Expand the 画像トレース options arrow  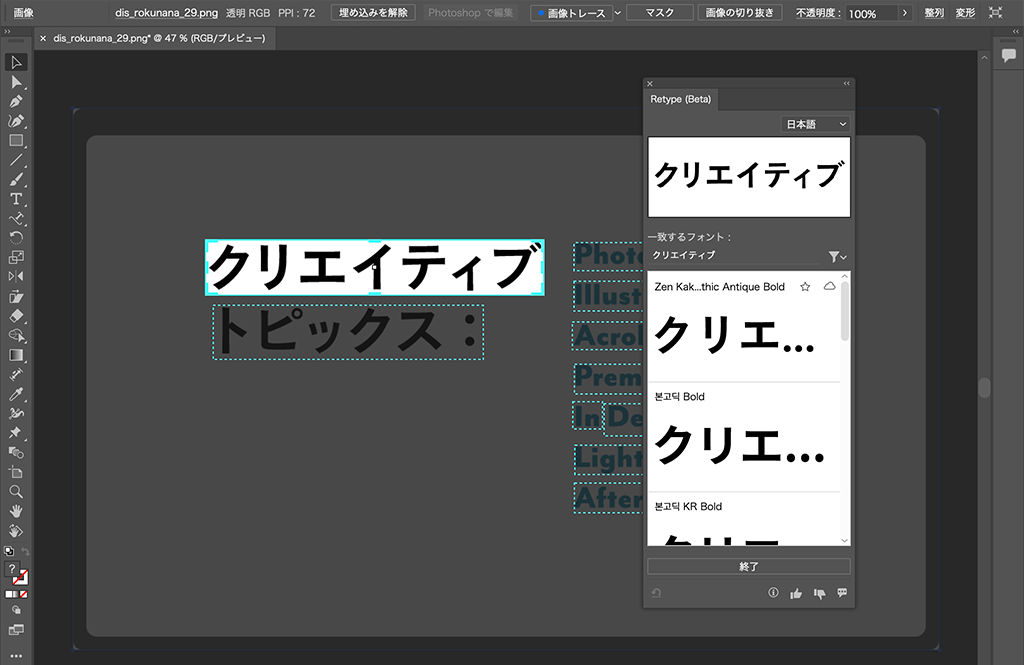tap(617, 13)
